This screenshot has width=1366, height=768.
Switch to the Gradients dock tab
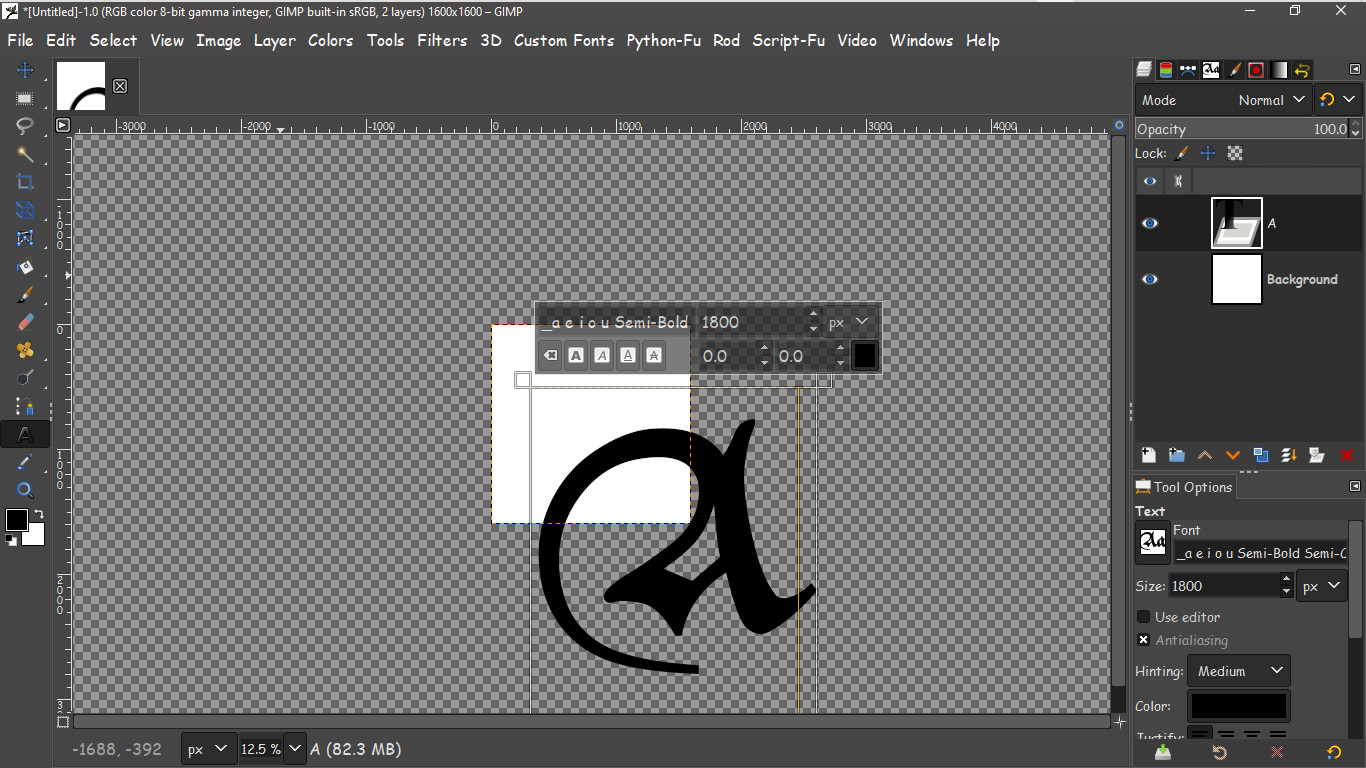point(1279,70)
